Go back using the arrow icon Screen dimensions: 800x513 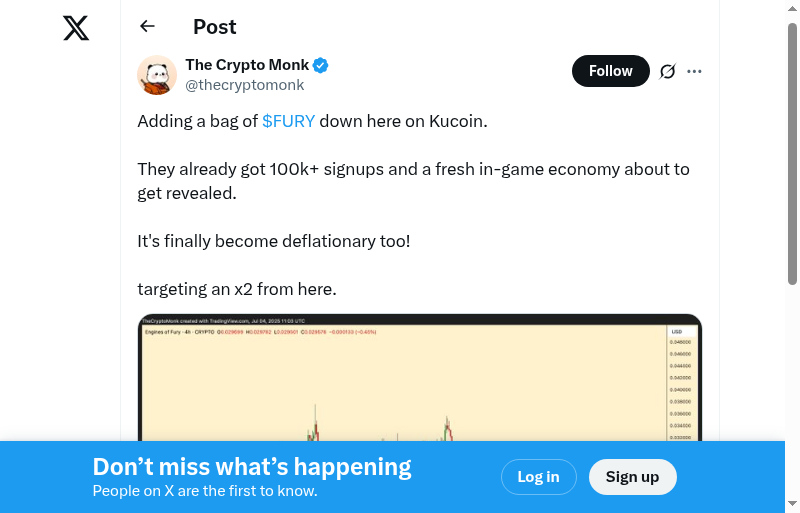coord(148,27)
